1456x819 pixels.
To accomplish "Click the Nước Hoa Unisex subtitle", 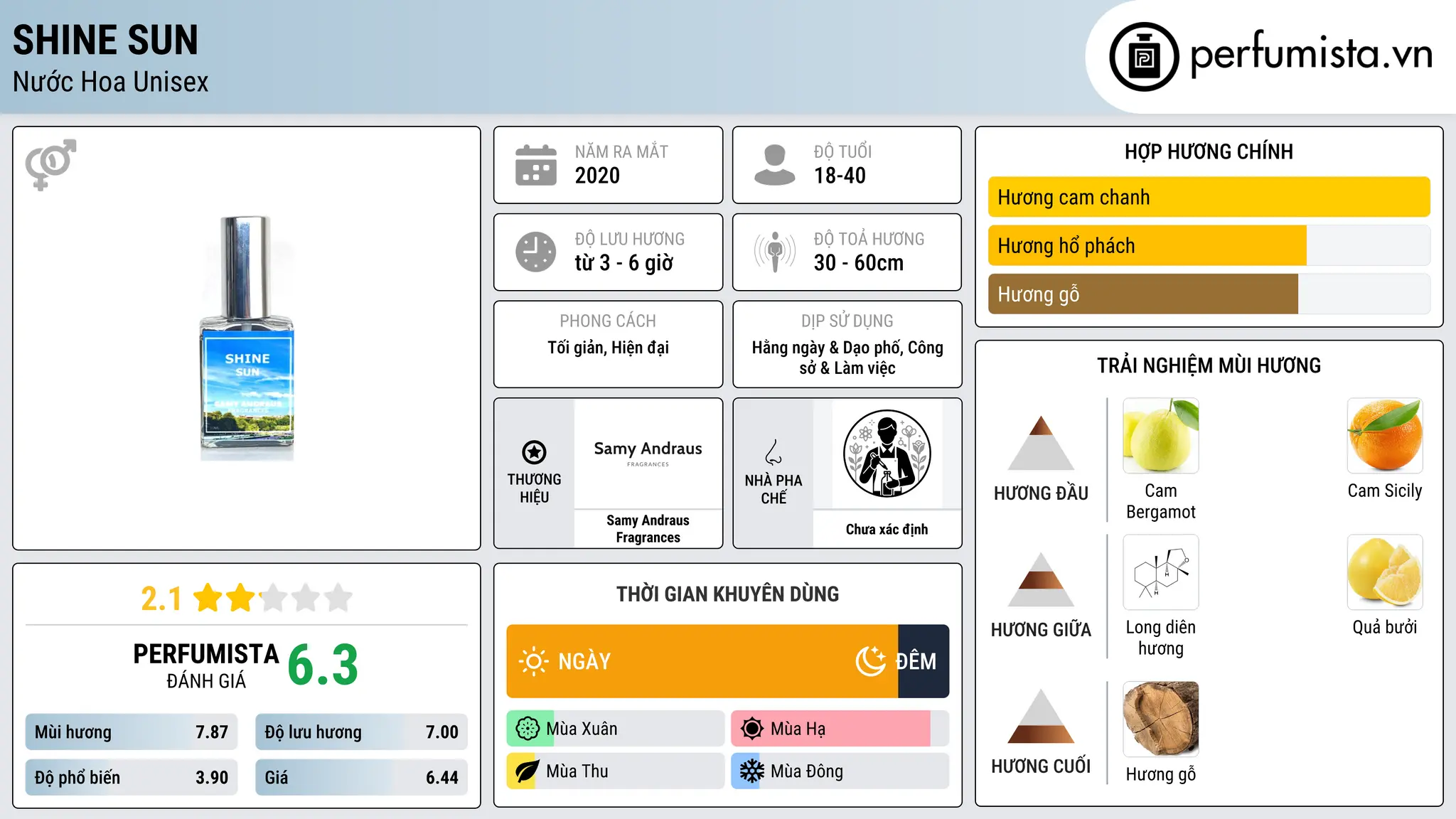I will tap(110, 82).
